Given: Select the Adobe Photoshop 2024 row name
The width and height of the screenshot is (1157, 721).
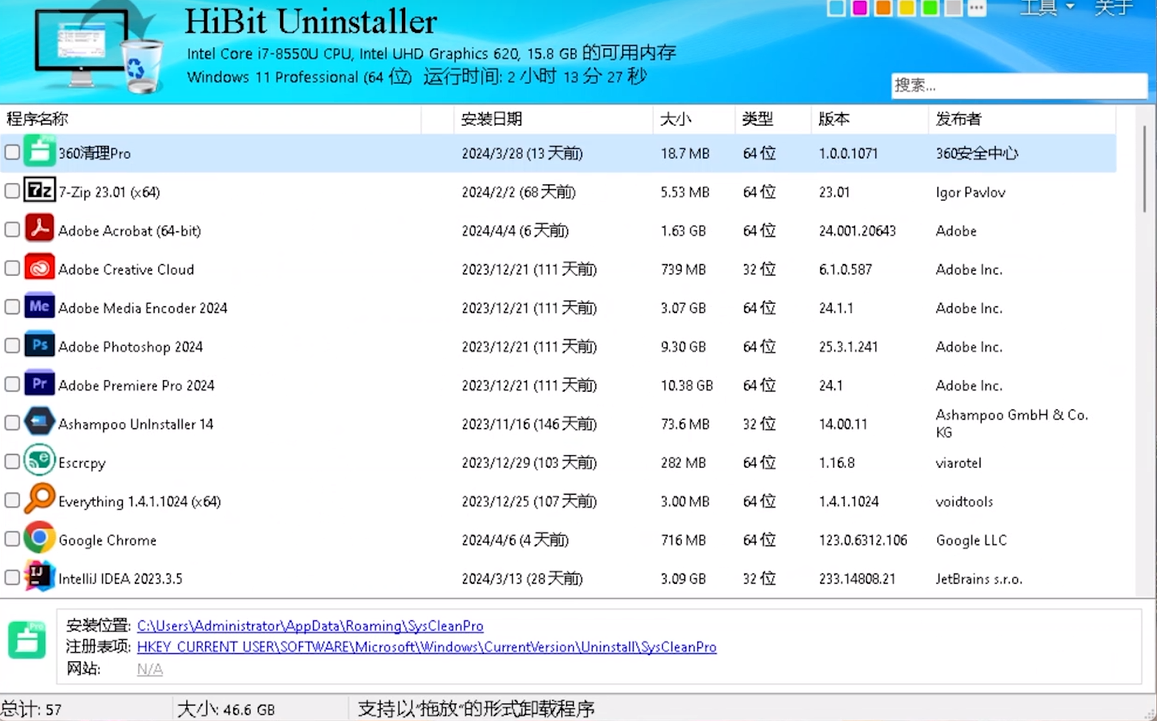Looking at the screenshot, I should [131, 347].
